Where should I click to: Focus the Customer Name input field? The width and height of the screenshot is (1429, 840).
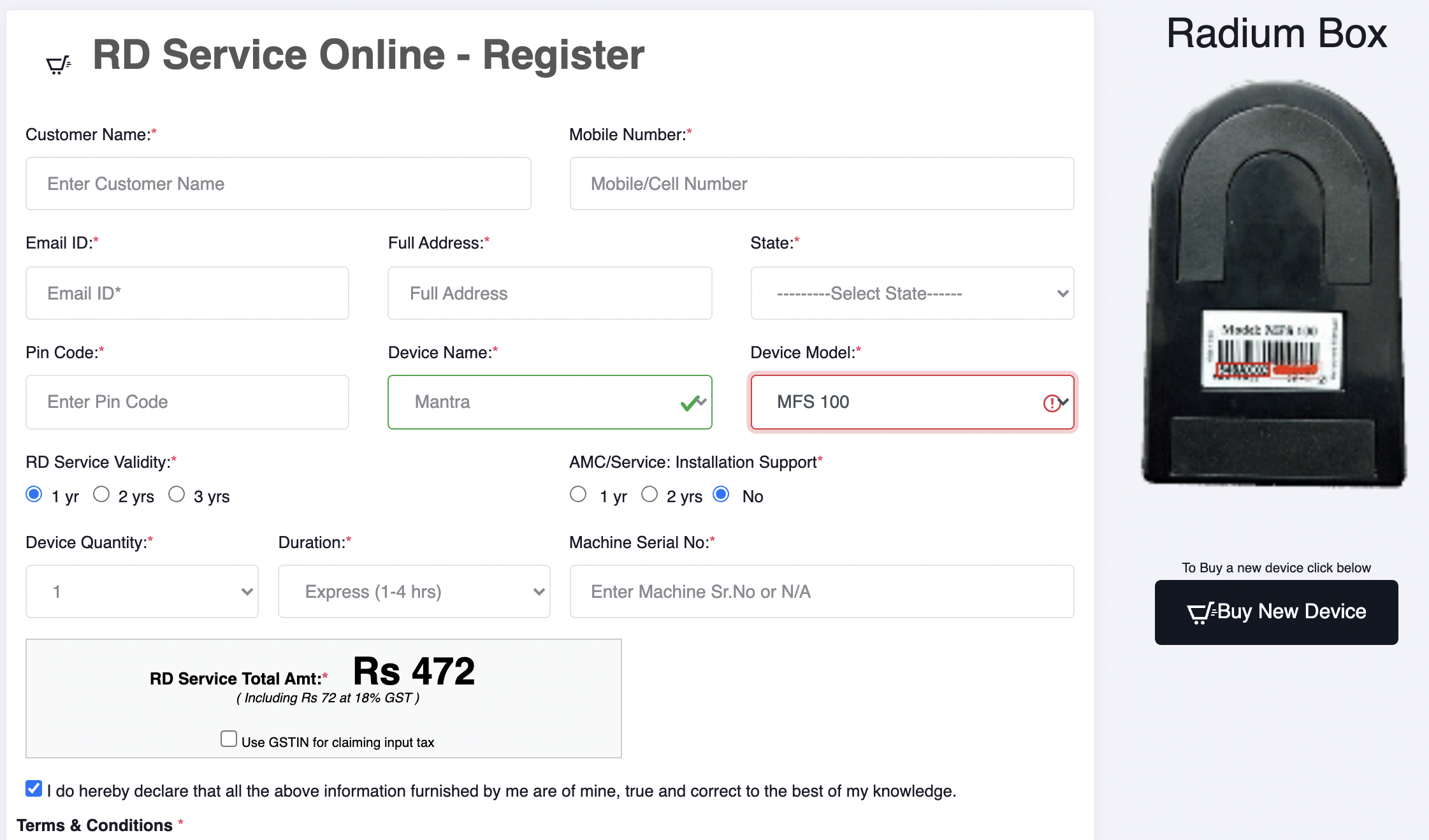click(x=278, y=184)
